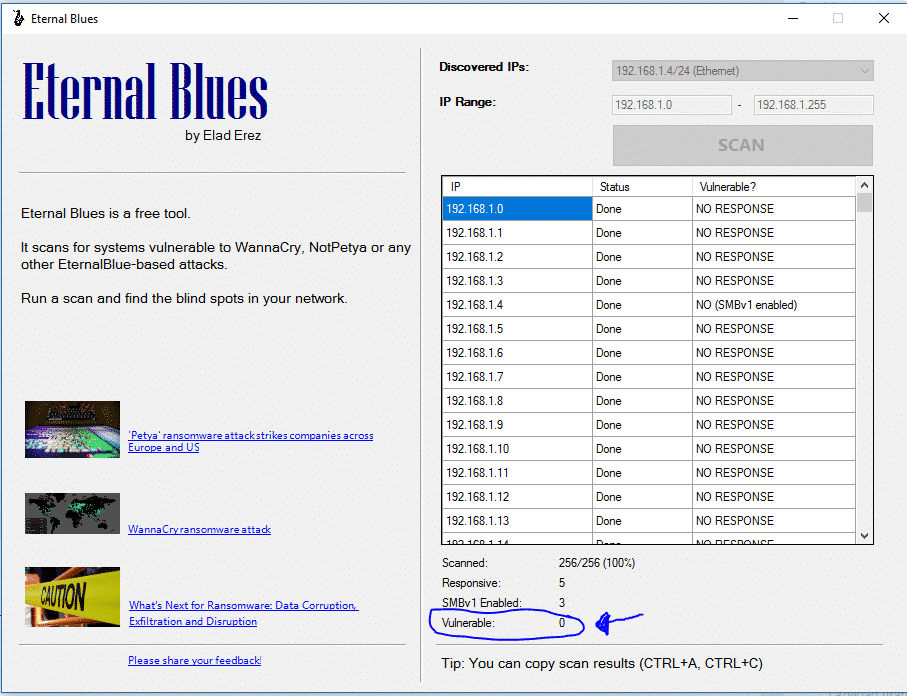Screen dimensions: 907x696
Task: Minimize the Eternal Blues window
Action: coord(792,19)
